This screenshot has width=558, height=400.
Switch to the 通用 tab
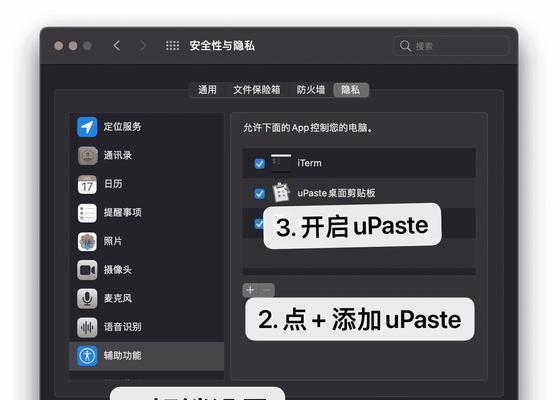(x=207, y=90)
